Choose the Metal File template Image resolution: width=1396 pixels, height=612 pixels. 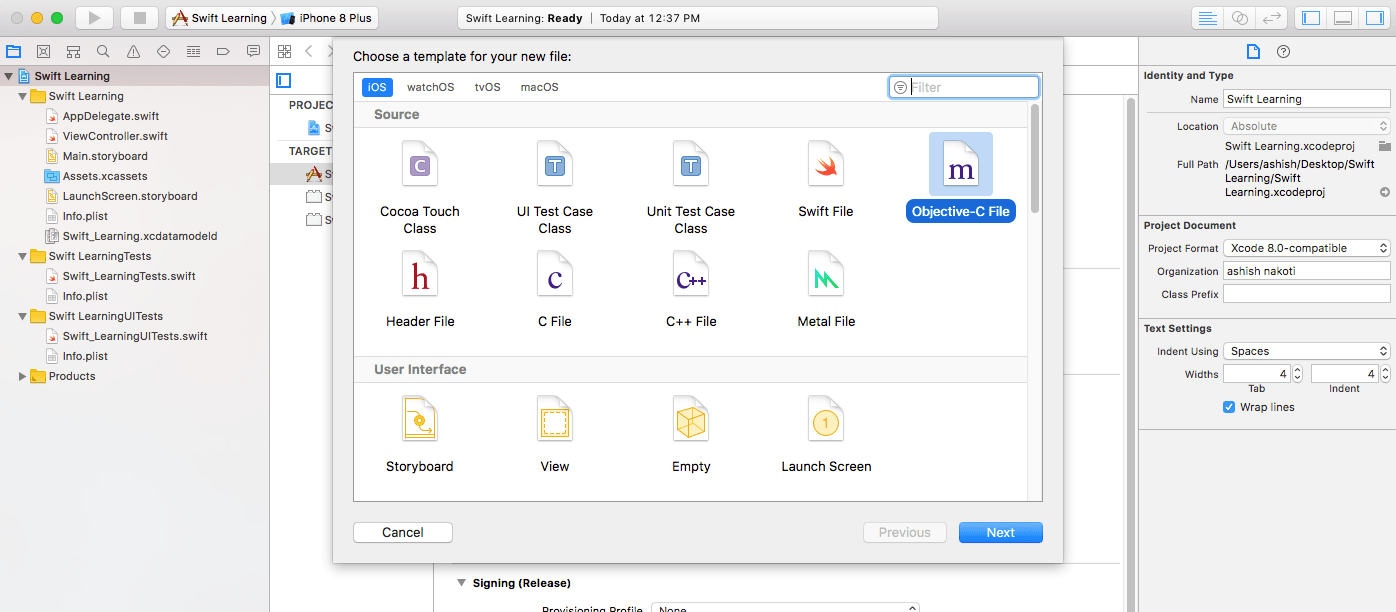(826, 289)
